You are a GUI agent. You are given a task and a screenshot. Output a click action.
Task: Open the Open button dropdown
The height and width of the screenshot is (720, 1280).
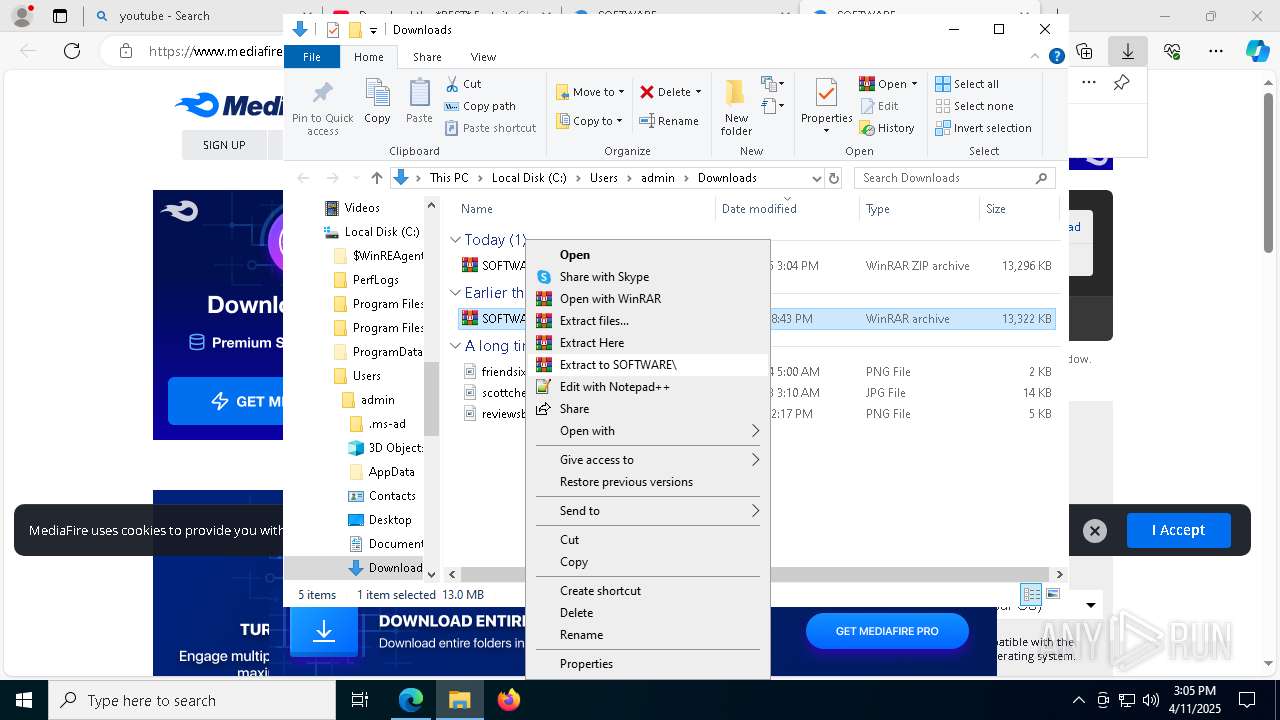point(914,84)
